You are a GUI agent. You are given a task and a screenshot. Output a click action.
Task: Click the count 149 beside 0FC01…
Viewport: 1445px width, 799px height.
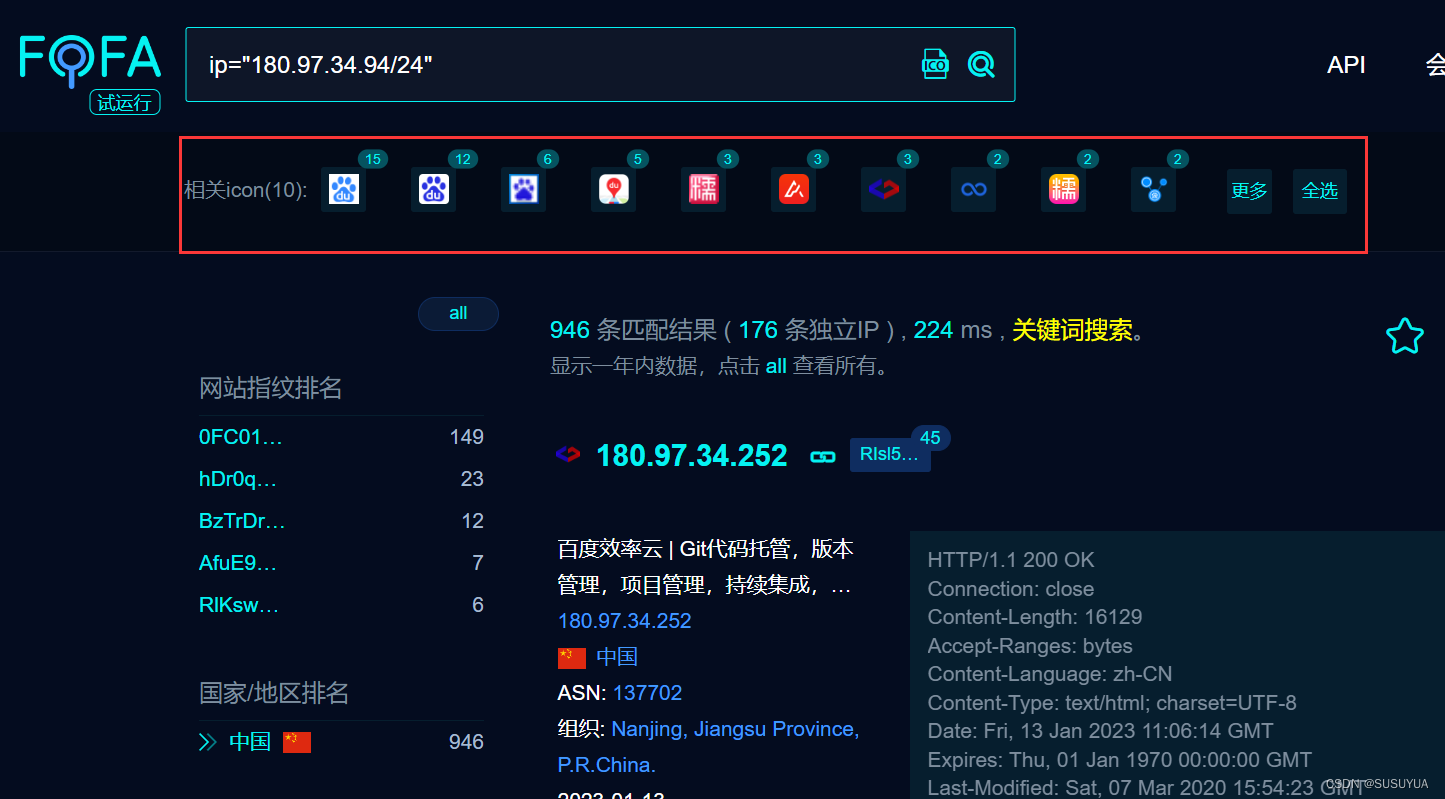(x=467, y=437)
